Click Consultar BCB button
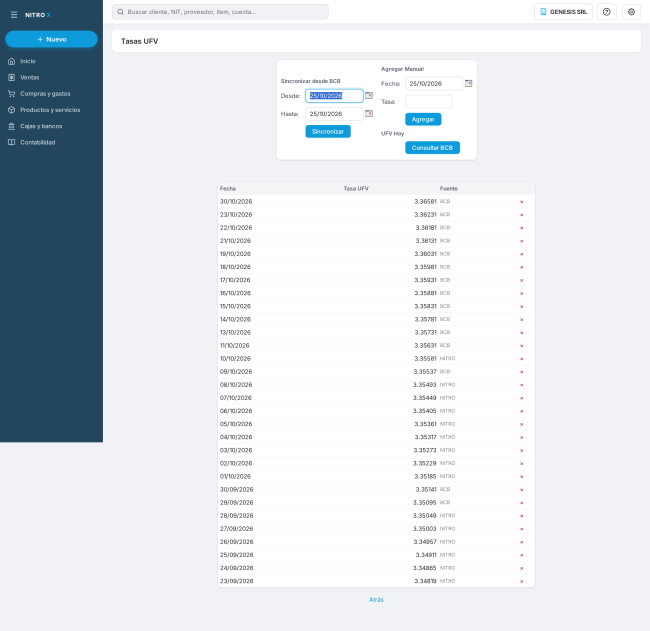Screen dimensions: 650x631 [432, 148]
